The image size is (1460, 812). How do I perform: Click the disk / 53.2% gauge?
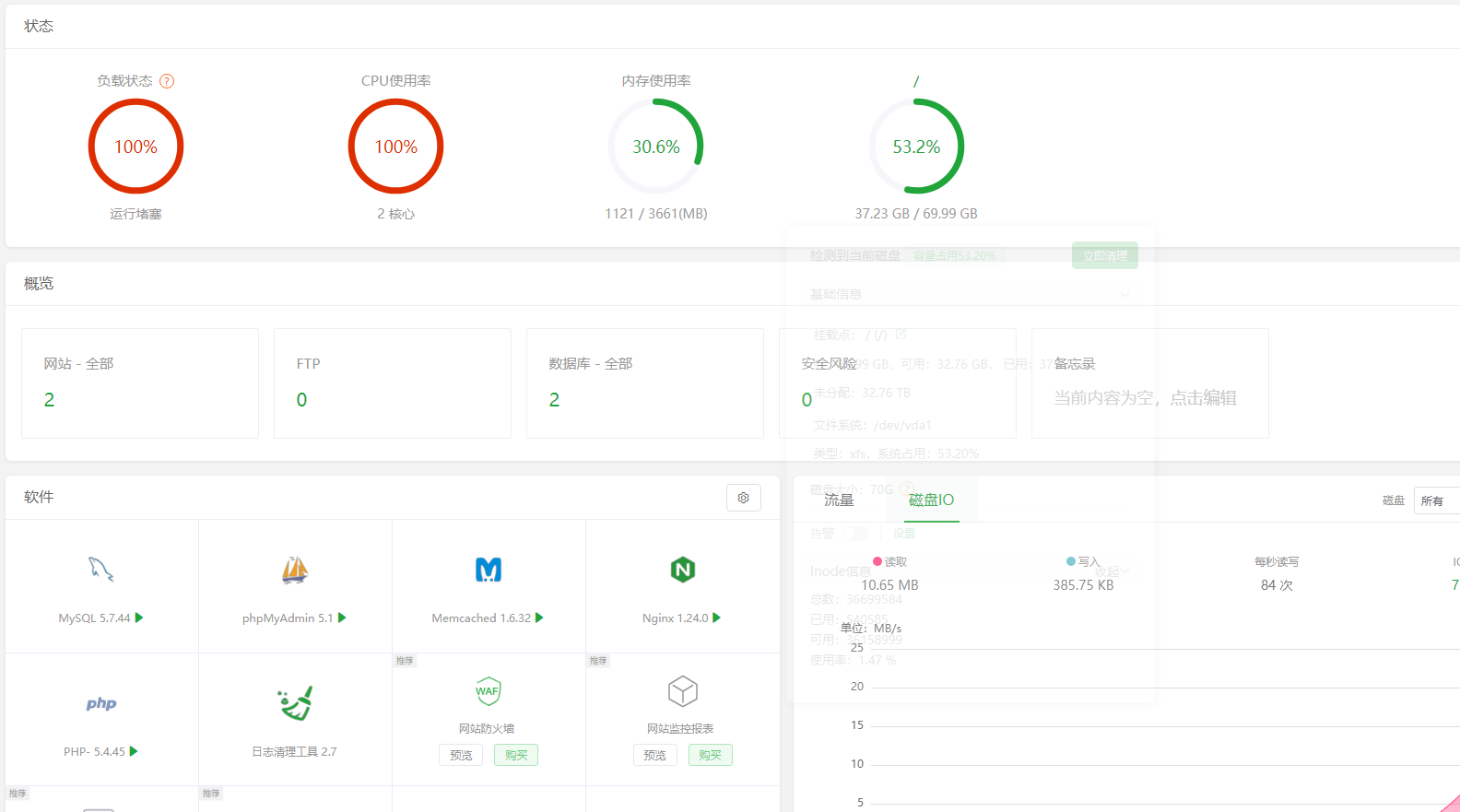click(916, 147)
